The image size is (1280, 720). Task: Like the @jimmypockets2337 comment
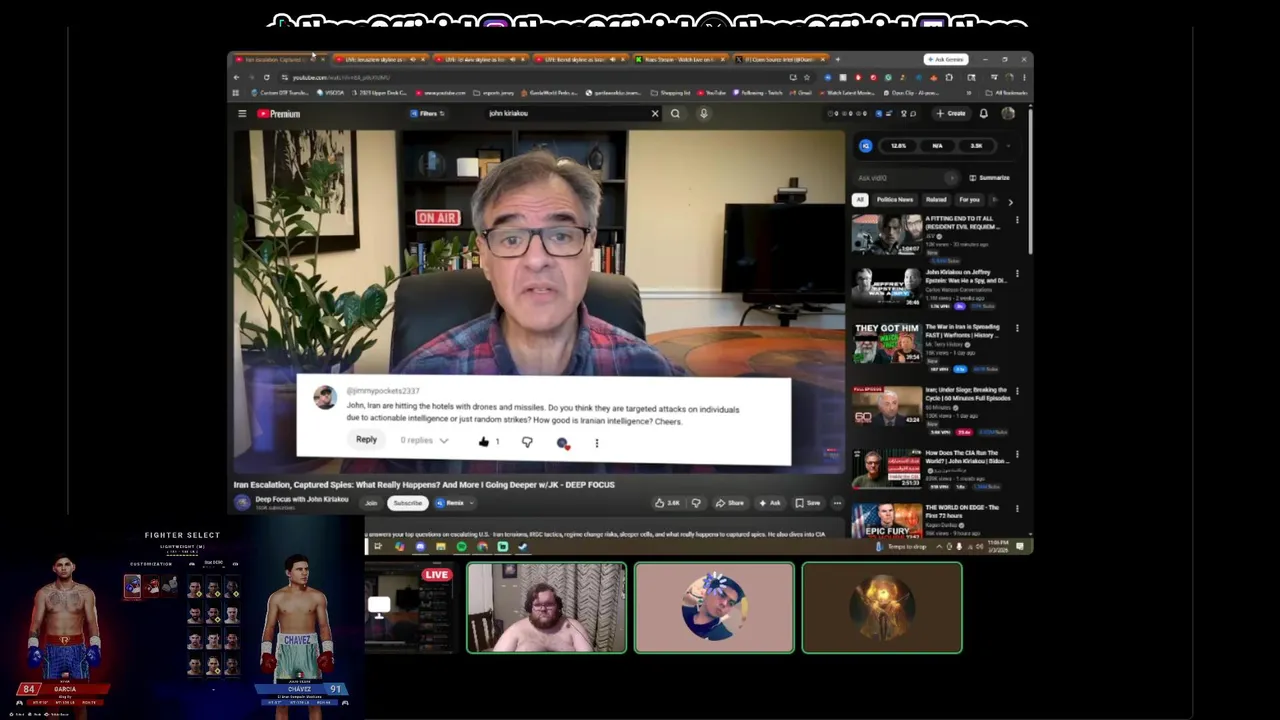[x=484, y=441]
